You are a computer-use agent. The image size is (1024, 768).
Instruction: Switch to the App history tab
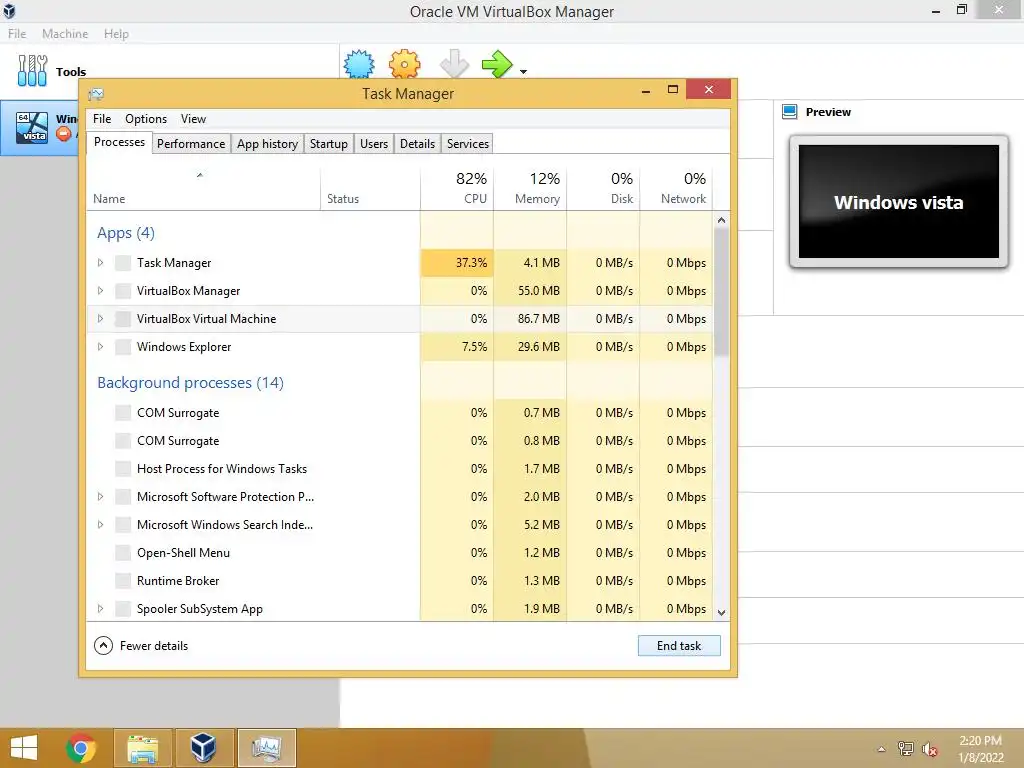pyautogui.click(x=267, y=144)
